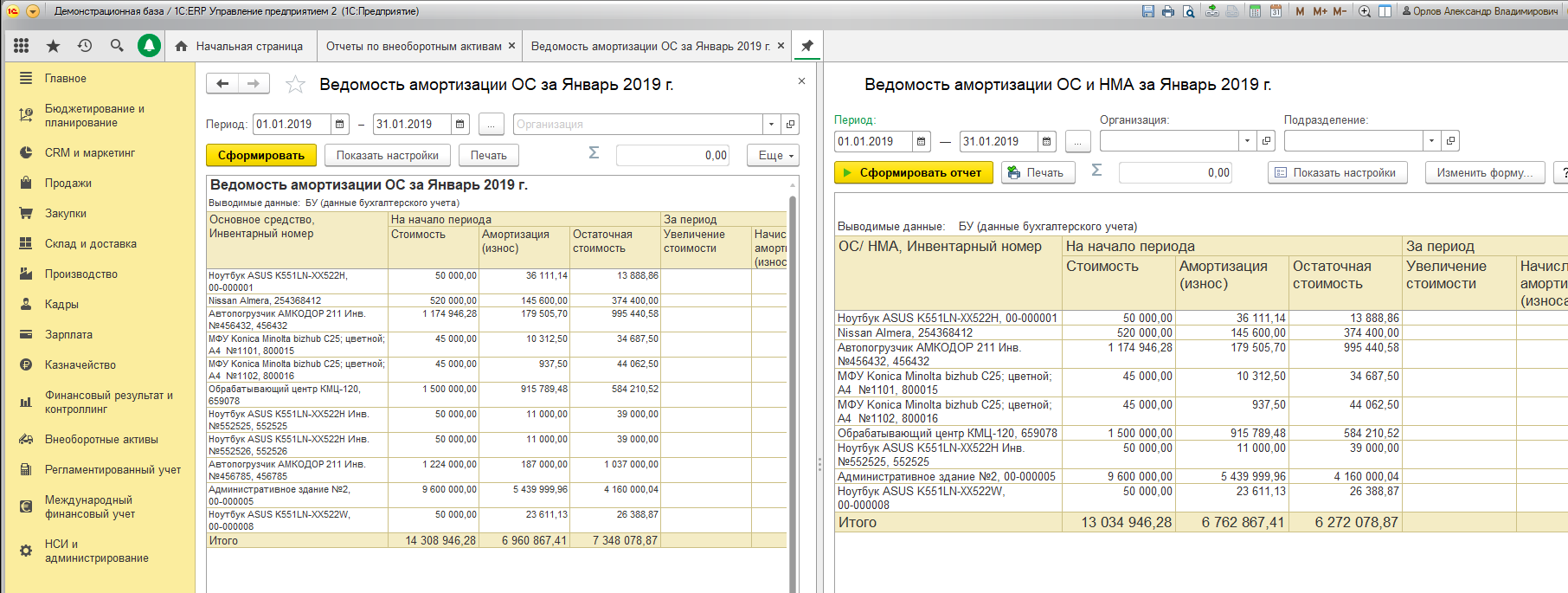The image size is (1568, 593).
Task: Expand the Организация dropdown in left report
Action: tap(770, 125)
